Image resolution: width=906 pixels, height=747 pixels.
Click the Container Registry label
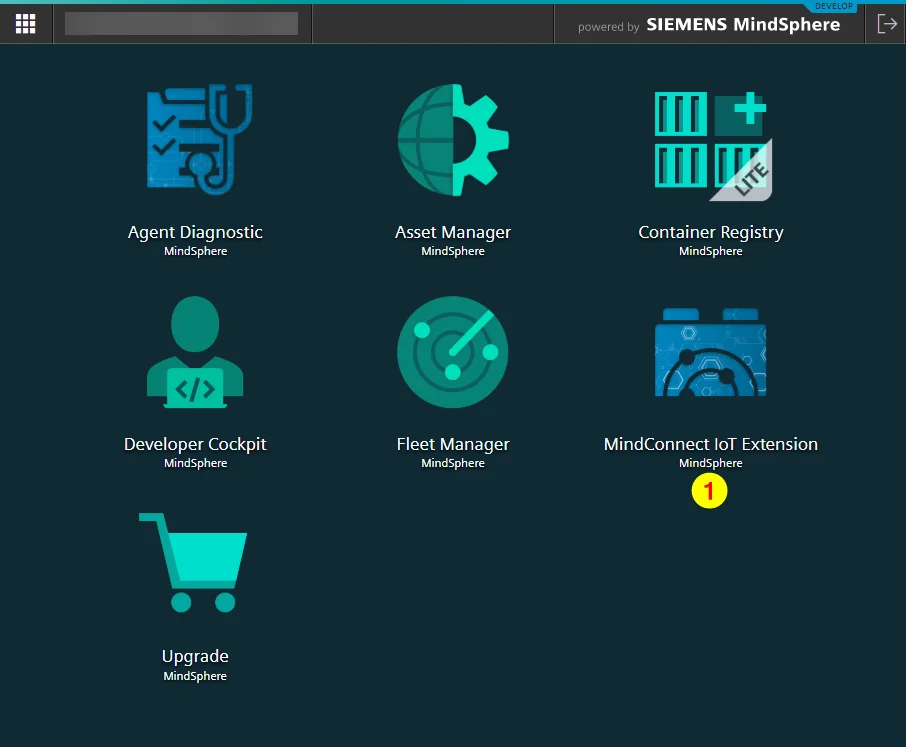point(711,232)
